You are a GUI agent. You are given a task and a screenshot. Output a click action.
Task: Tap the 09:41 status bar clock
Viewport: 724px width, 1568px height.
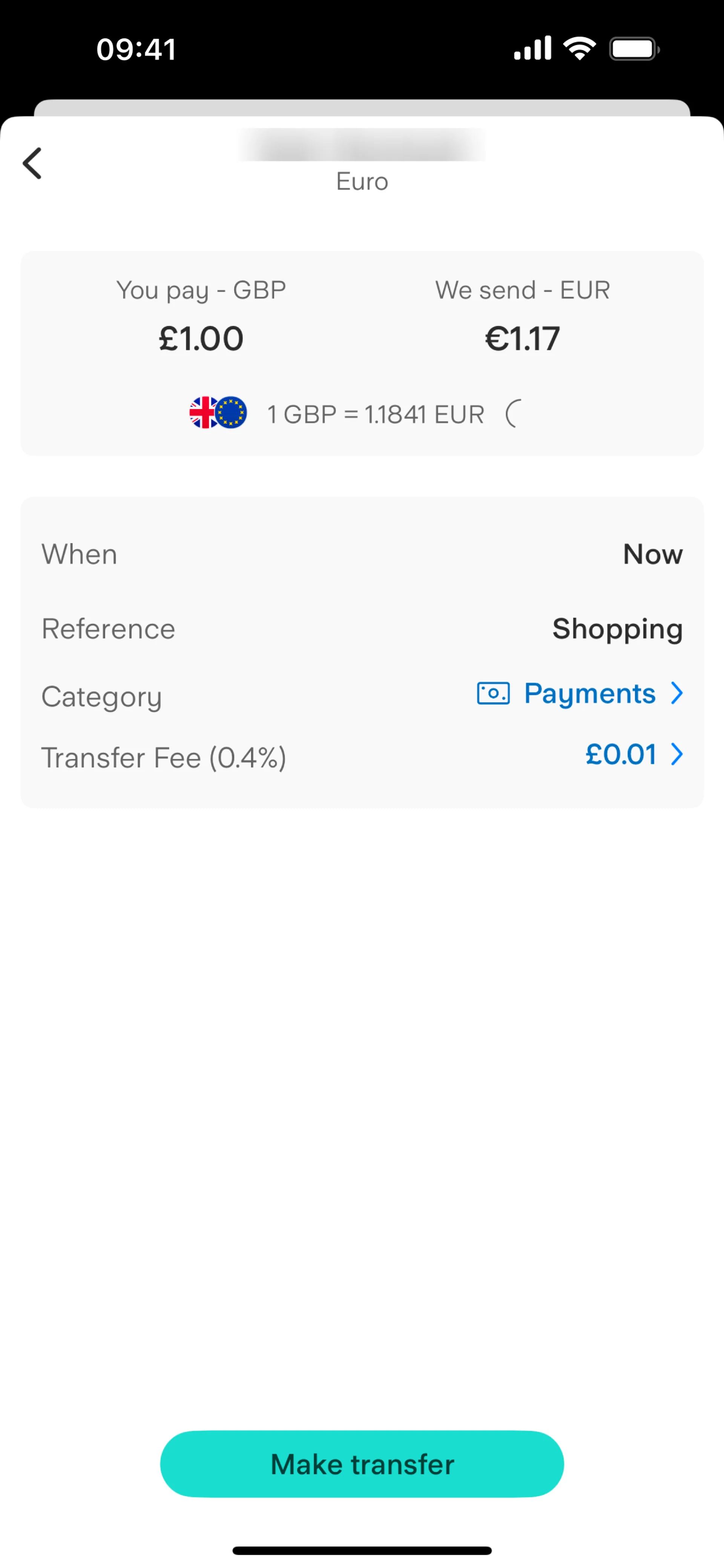click(137, 49)
